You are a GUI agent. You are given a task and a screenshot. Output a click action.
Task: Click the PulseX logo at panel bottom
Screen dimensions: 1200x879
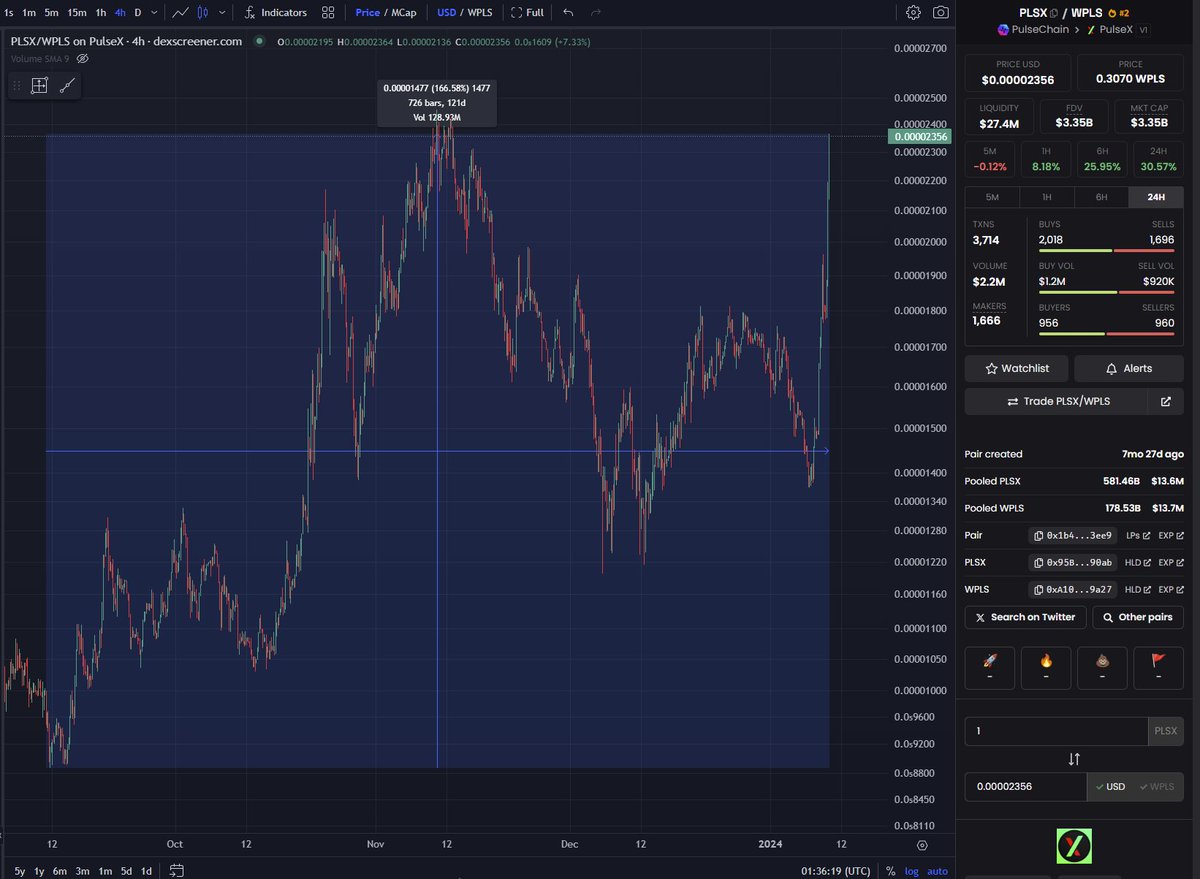[1074, 846]
